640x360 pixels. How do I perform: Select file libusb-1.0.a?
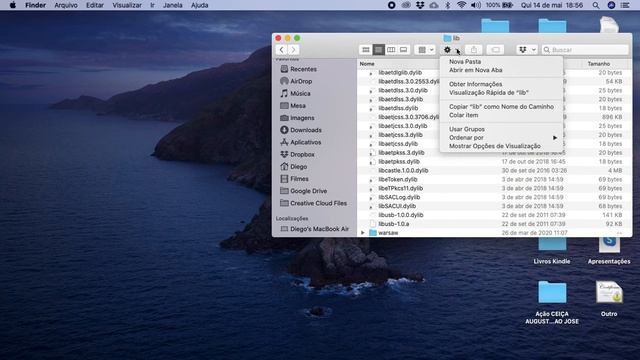point(393,224)
